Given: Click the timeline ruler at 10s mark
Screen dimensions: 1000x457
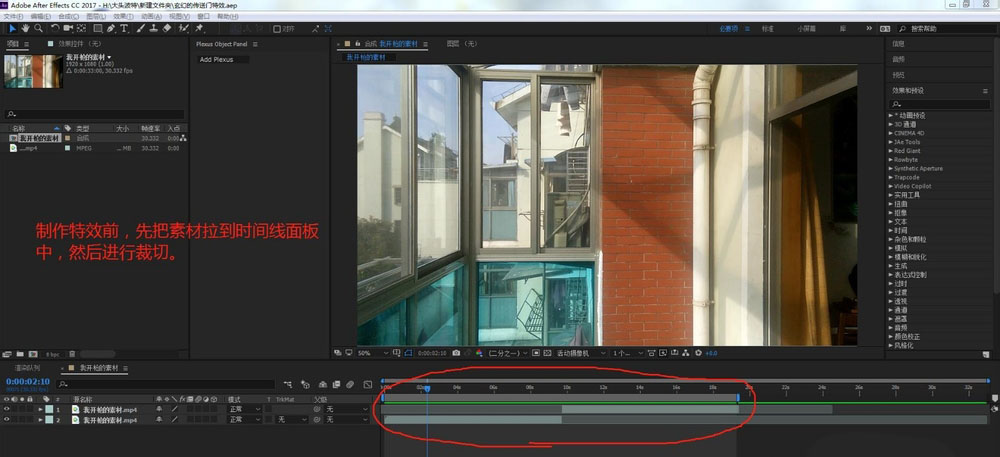Looking at the screenshot, I should pos(567,386).
